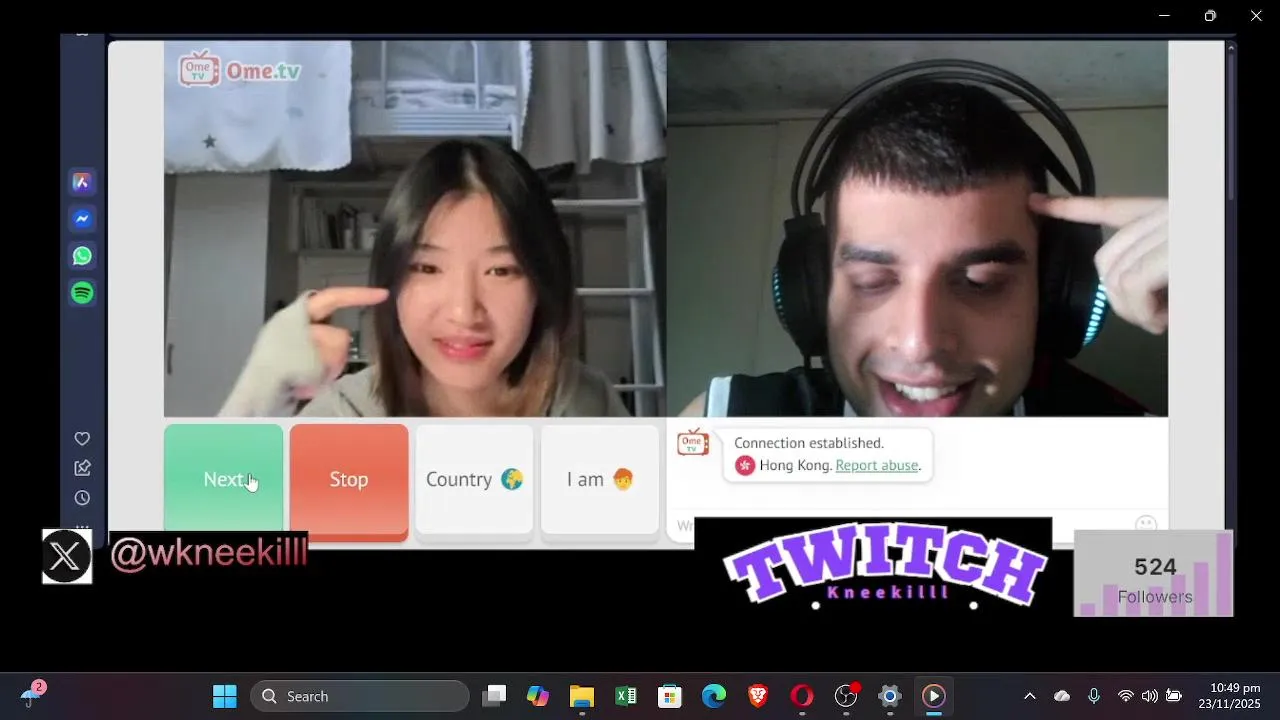
Task: Click the Next button
Action: (x=223, y=480)
